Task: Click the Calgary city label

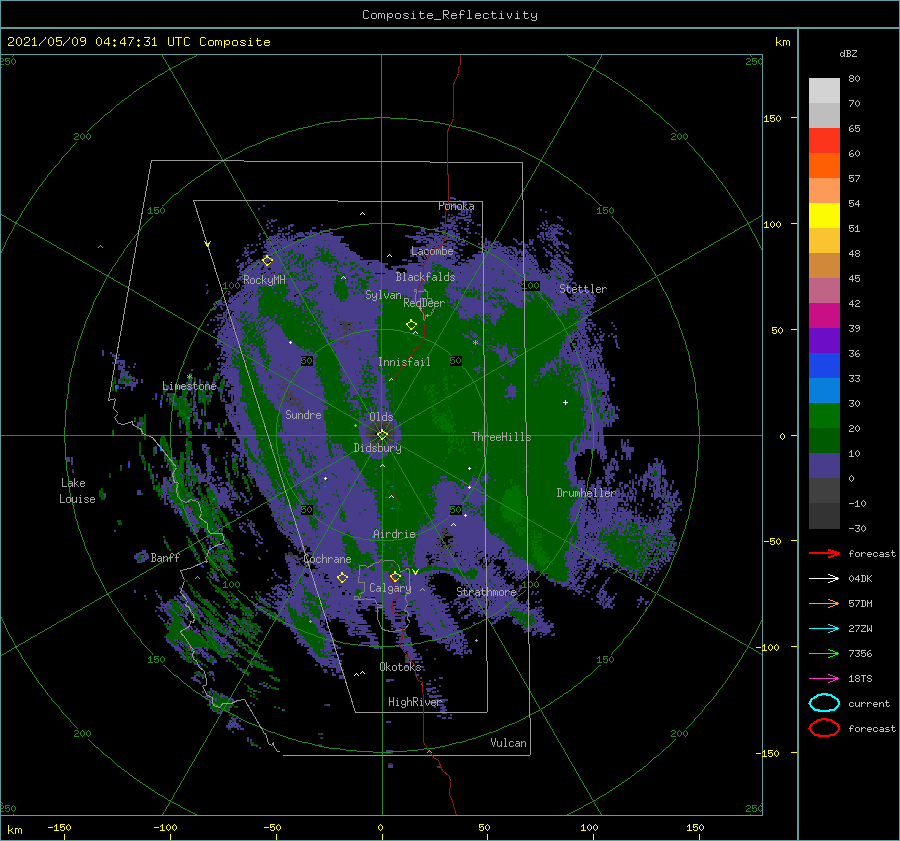Action: pos(390,588)
